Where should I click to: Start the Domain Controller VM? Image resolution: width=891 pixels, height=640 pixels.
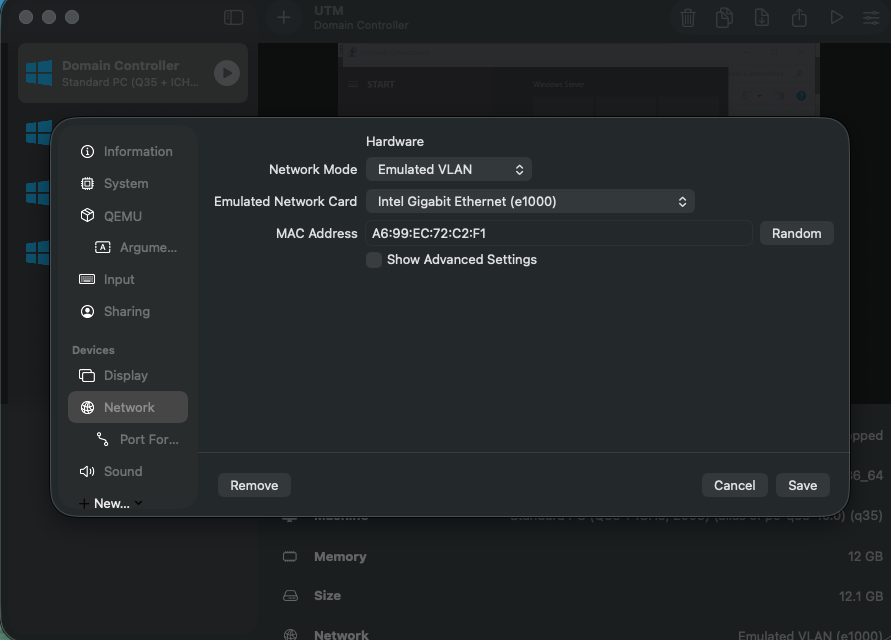(225, 72)
